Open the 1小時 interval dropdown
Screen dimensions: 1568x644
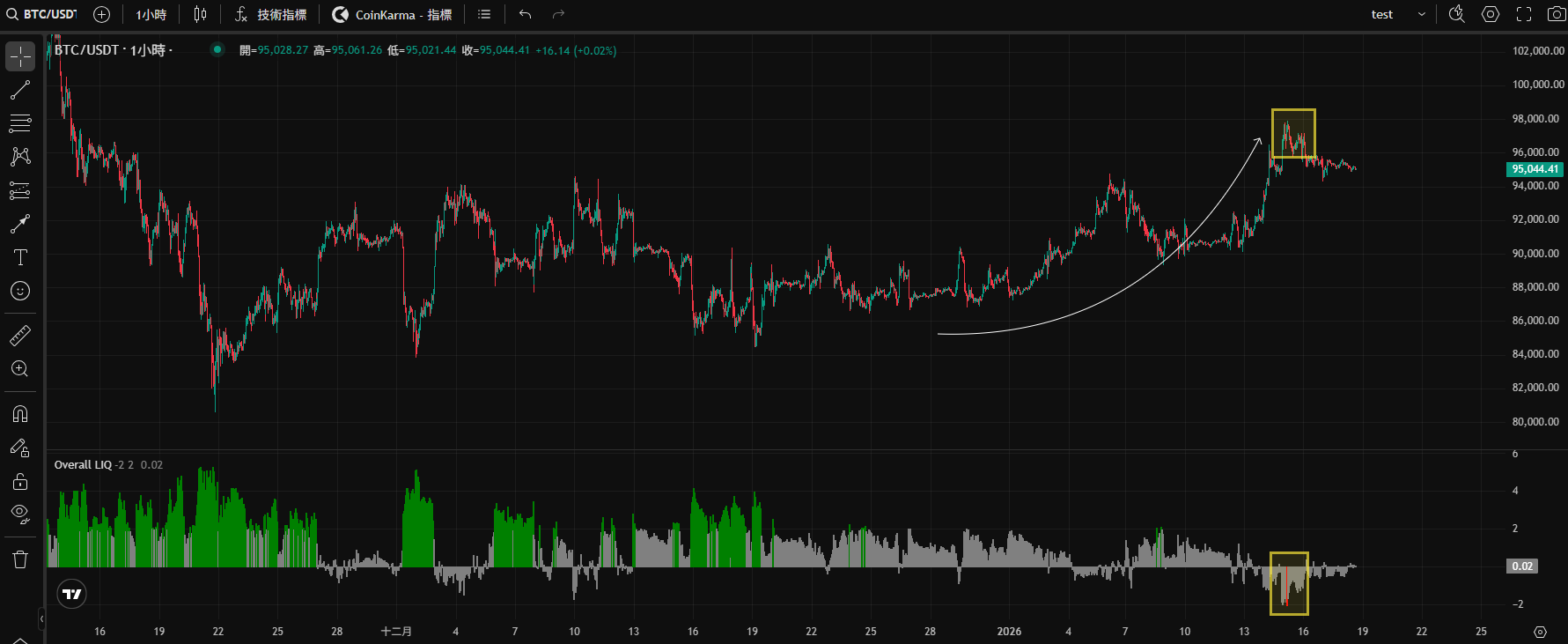point(151,14)
